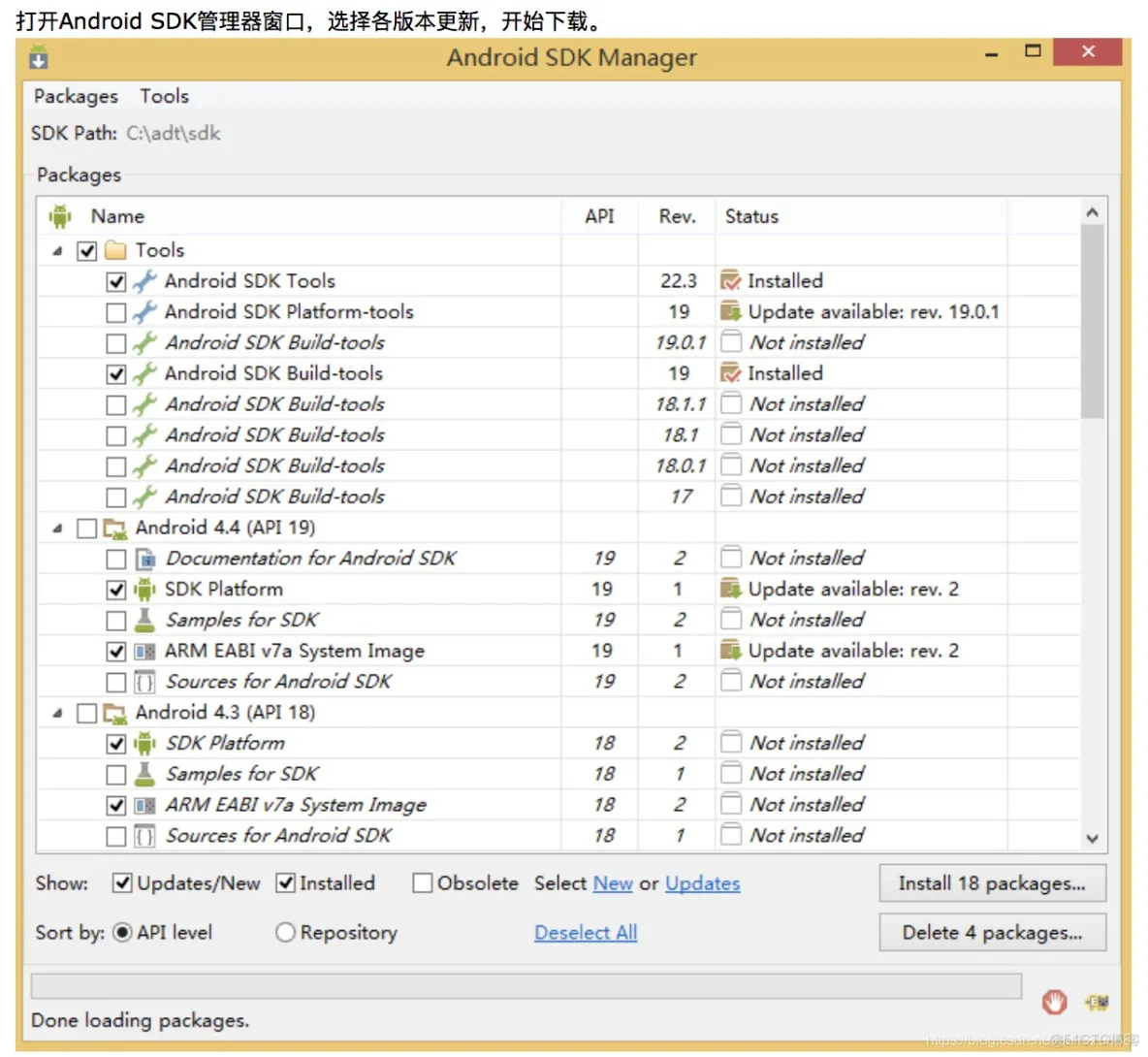Click the New selection link

coord(613,883)
